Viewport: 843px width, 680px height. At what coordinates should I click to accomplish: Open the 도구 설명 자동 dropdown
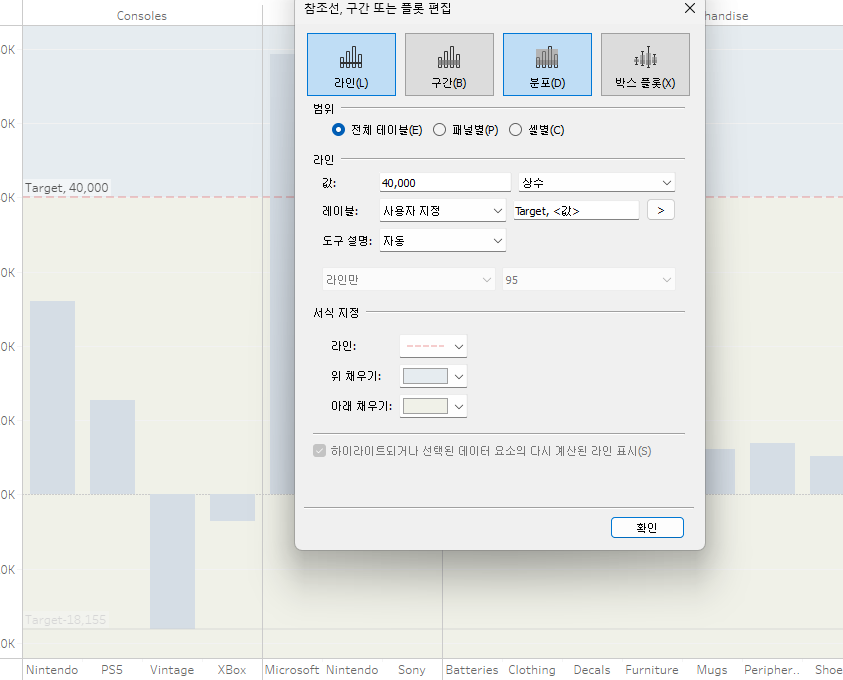442,240
